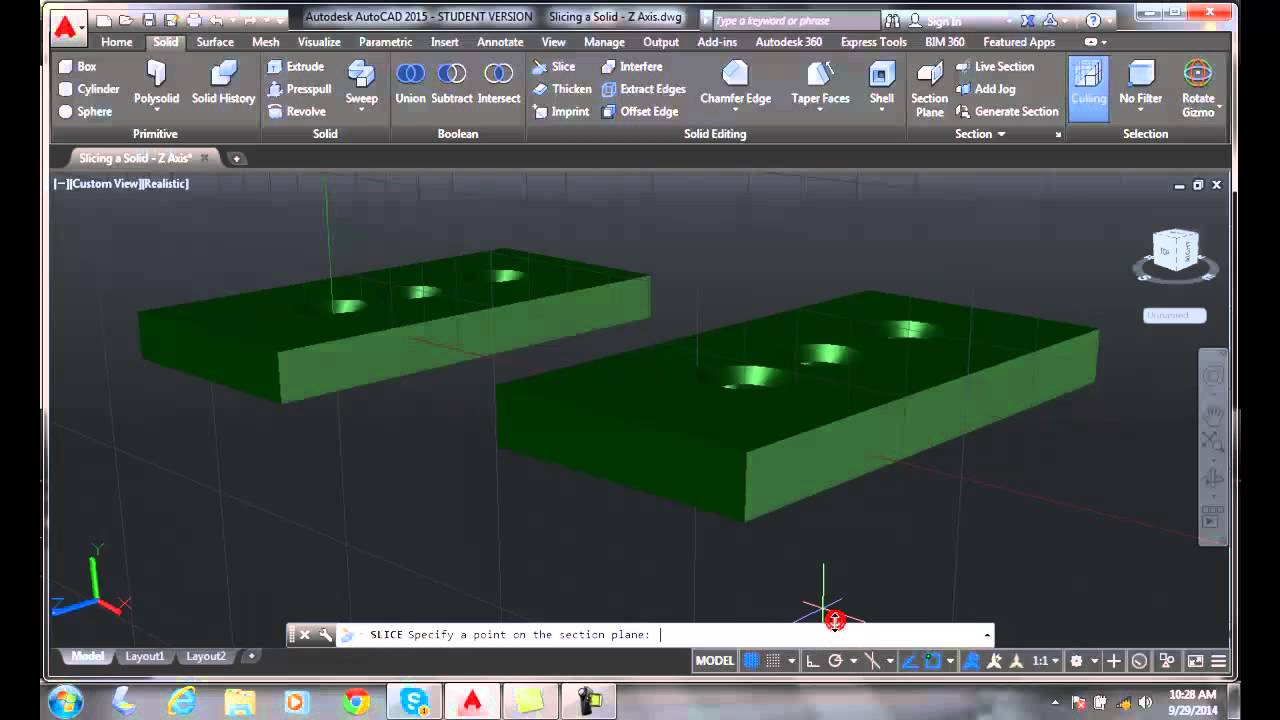Activate the Shell tool
The image size is (1280, 720).
[x=881, y=80]
